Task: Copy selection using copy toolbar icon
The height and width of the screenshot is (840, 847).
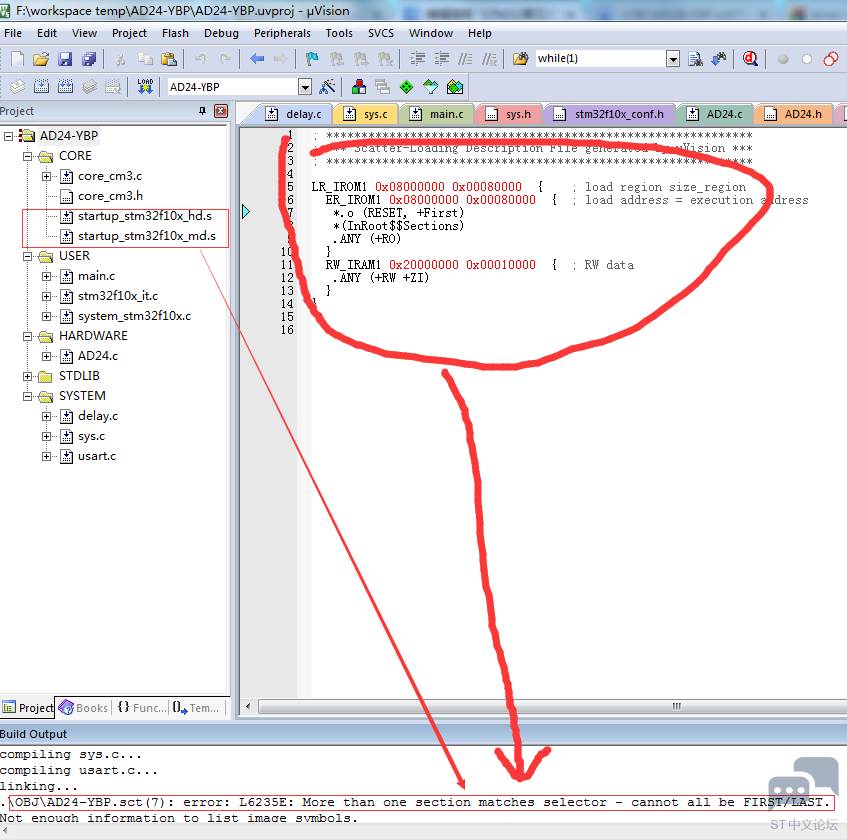Action: coord(145,59)
